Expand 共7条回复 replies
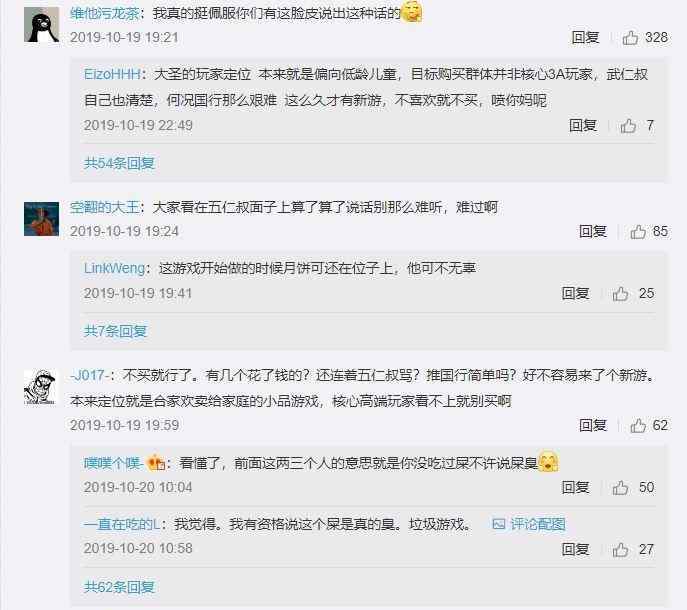Viewport: 687px width, 610px height. 115,331
